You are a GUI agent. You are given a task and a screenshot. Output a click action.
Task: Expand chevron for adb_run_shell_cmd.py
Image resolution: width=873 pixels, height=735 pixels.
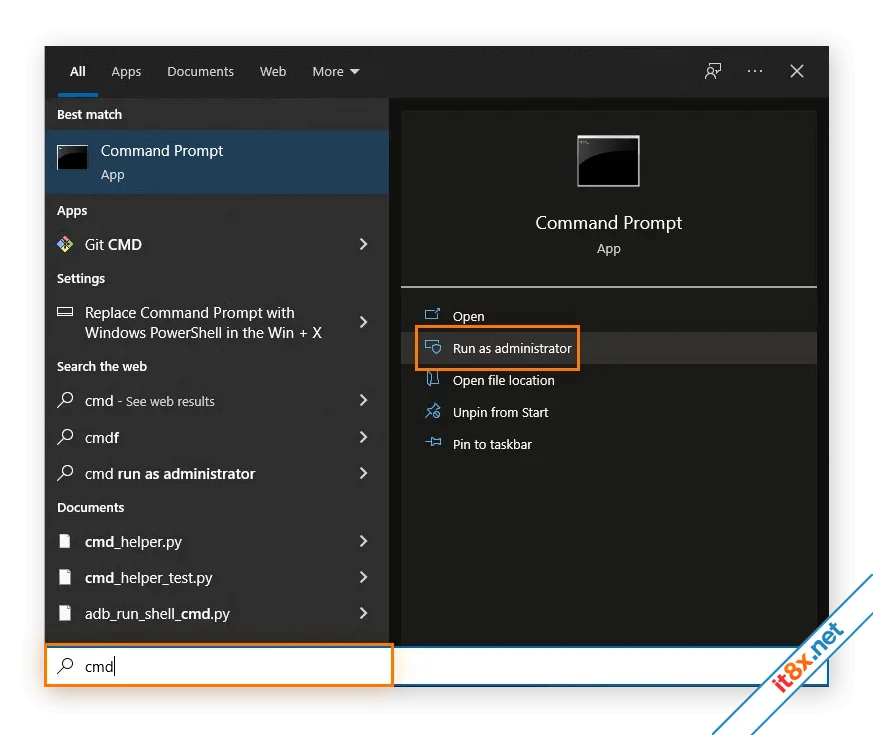tap(363, 613)
